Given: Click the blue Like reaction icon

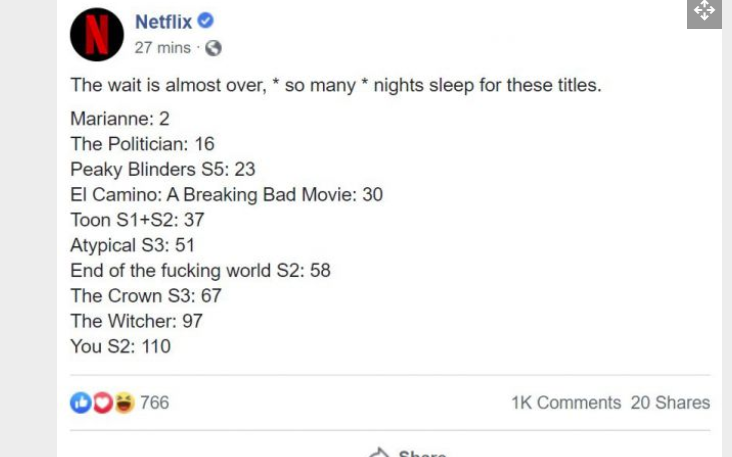Looking at the screenshot, I should [81, 402].
